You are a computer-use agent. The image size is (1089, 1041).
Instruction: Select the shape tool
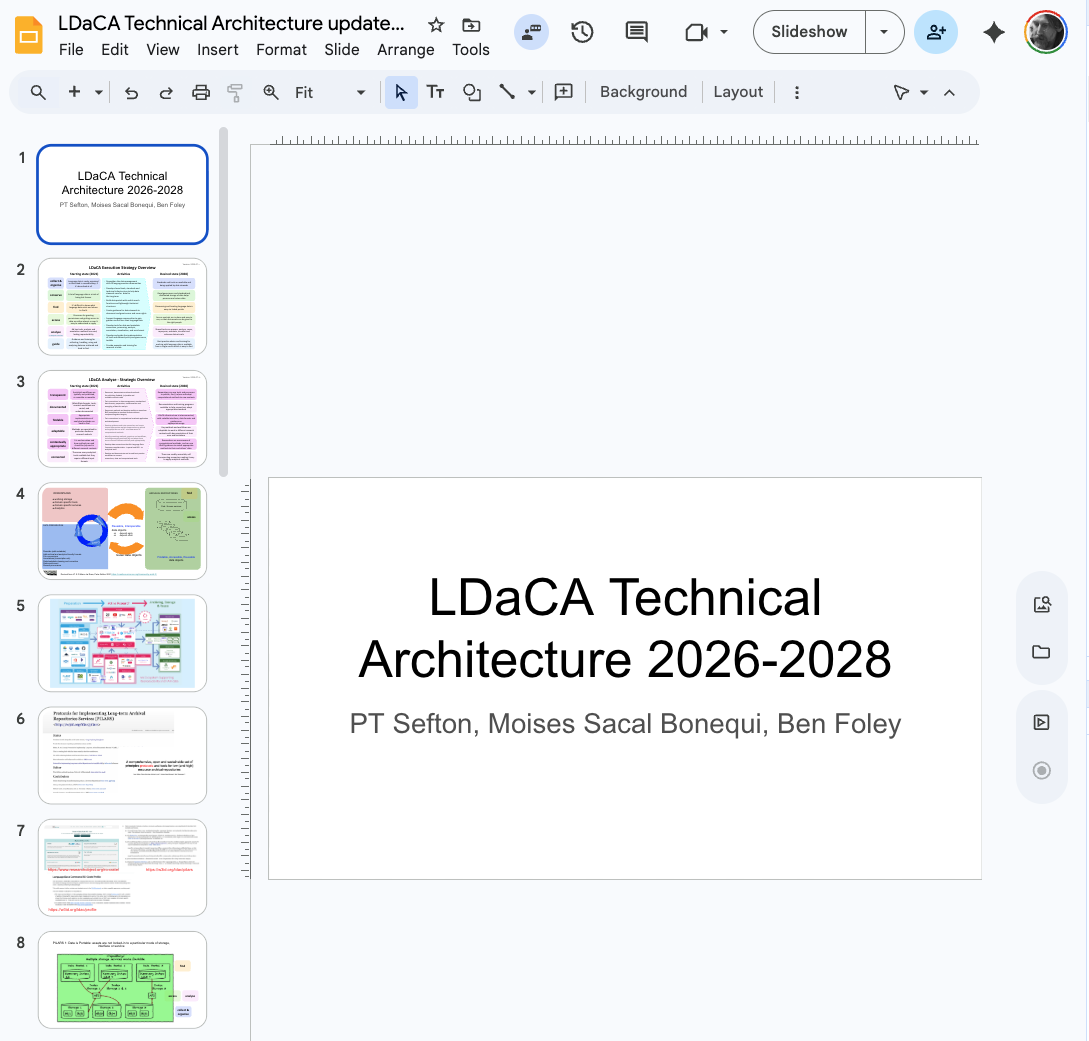[471, 92]
